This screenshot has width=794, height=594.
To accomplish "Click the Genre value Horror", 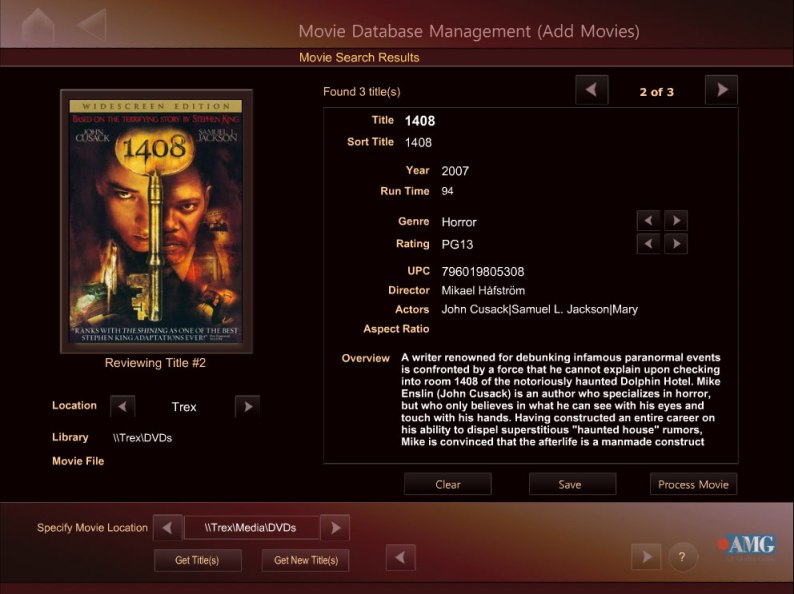I will point(459,222).
